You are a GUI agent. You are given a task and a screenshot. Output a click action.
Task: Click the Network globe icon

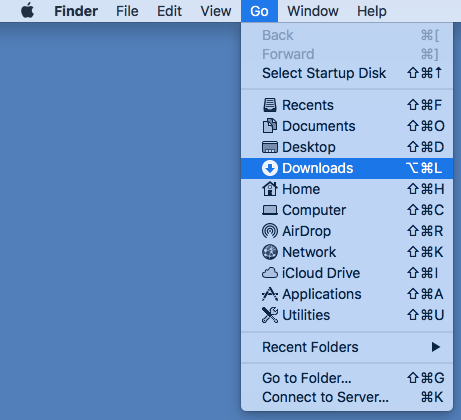tap(270, 252)
